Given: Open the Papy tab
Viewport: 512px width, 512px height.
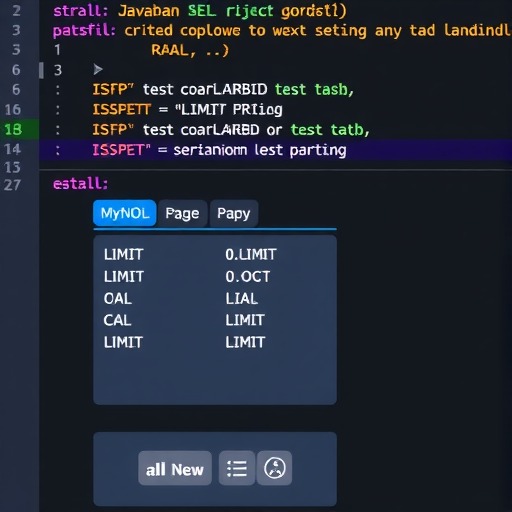Looking at the screenshot, I should (234, 213).
